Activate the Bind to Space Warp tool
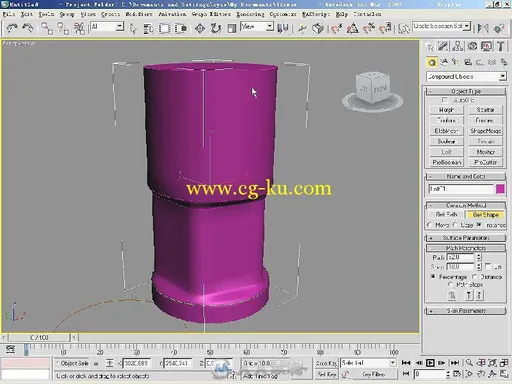 (x=79, y=29)
